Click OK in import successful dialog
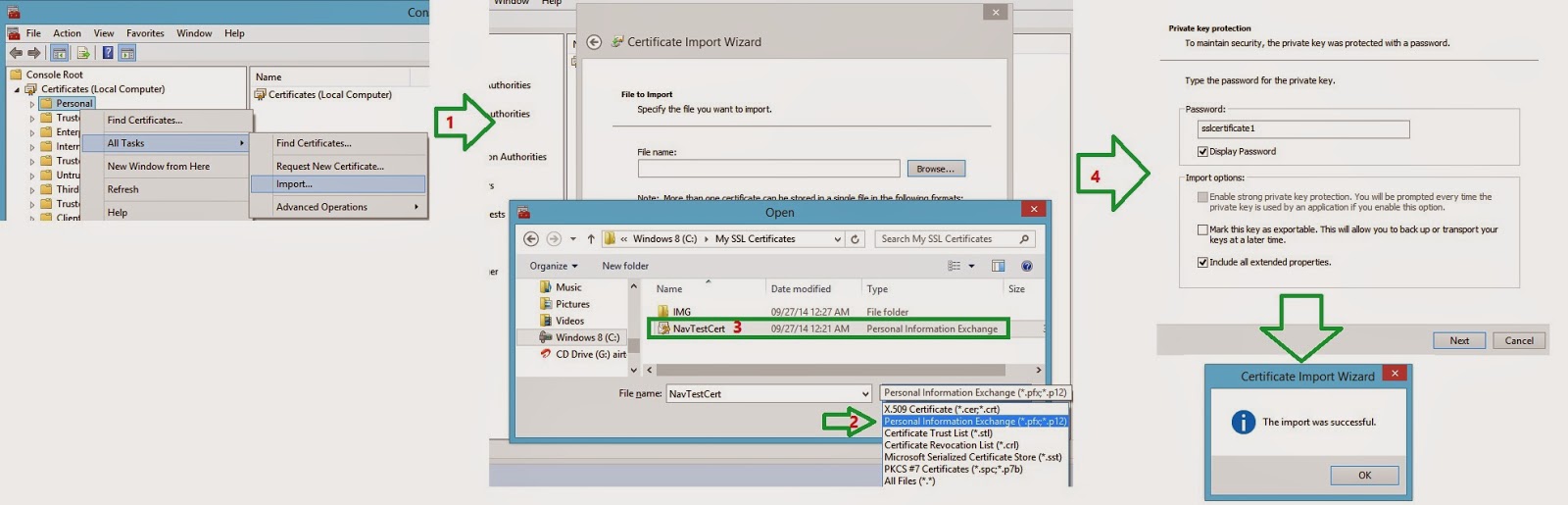1568x505 pixels. pos(1364,476)
